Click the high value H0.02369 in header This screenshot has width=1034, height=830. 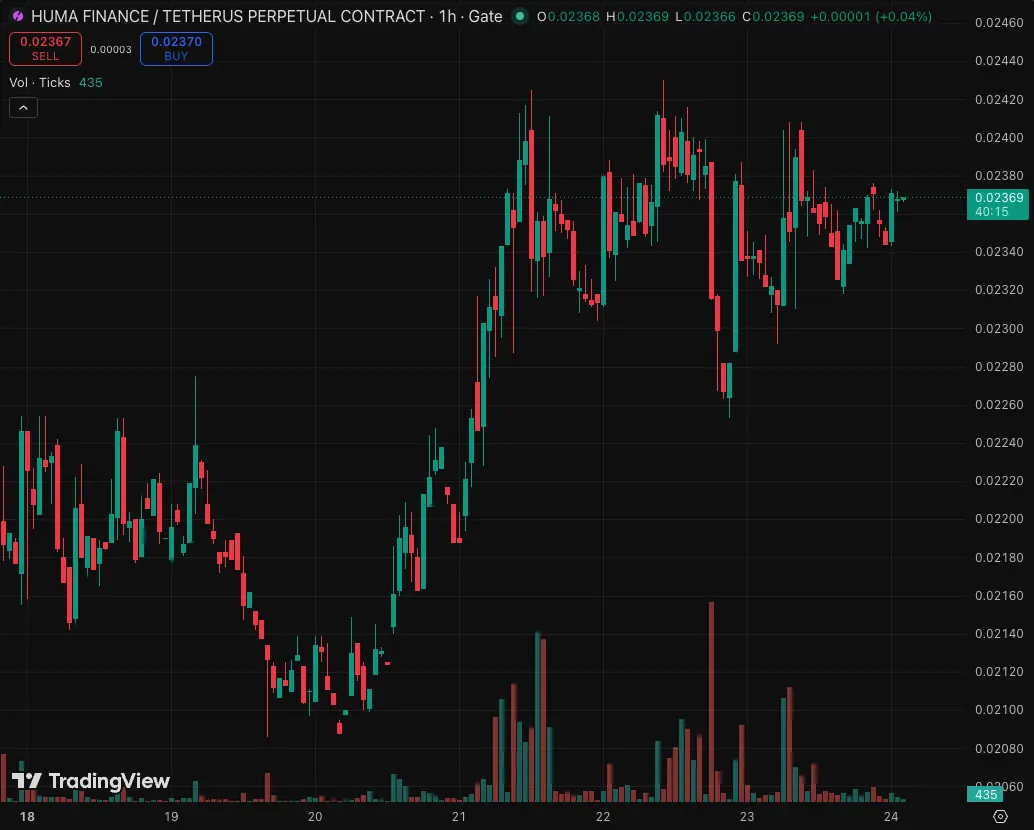pos(637,16)
